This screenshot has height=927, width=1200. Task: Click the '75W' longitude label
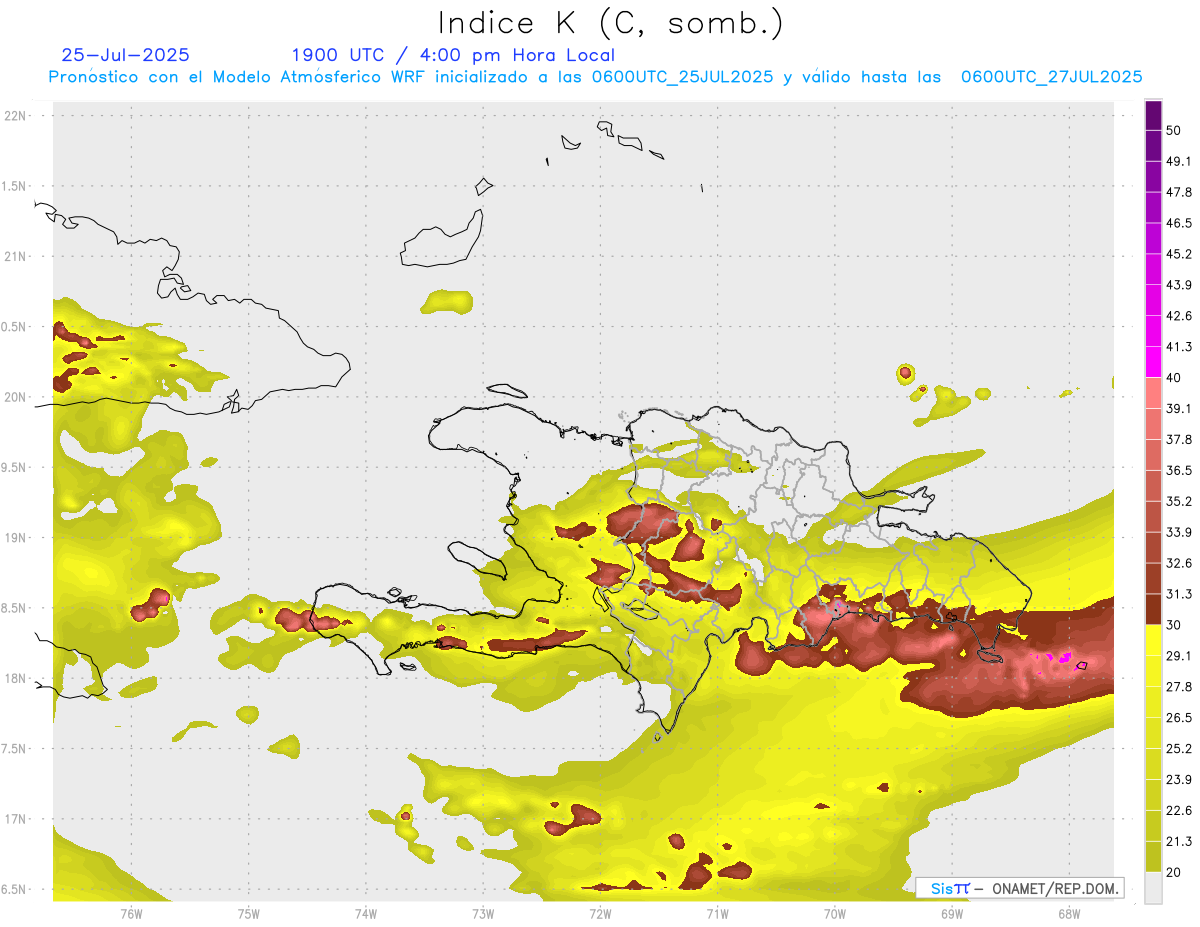click(249, 913)
